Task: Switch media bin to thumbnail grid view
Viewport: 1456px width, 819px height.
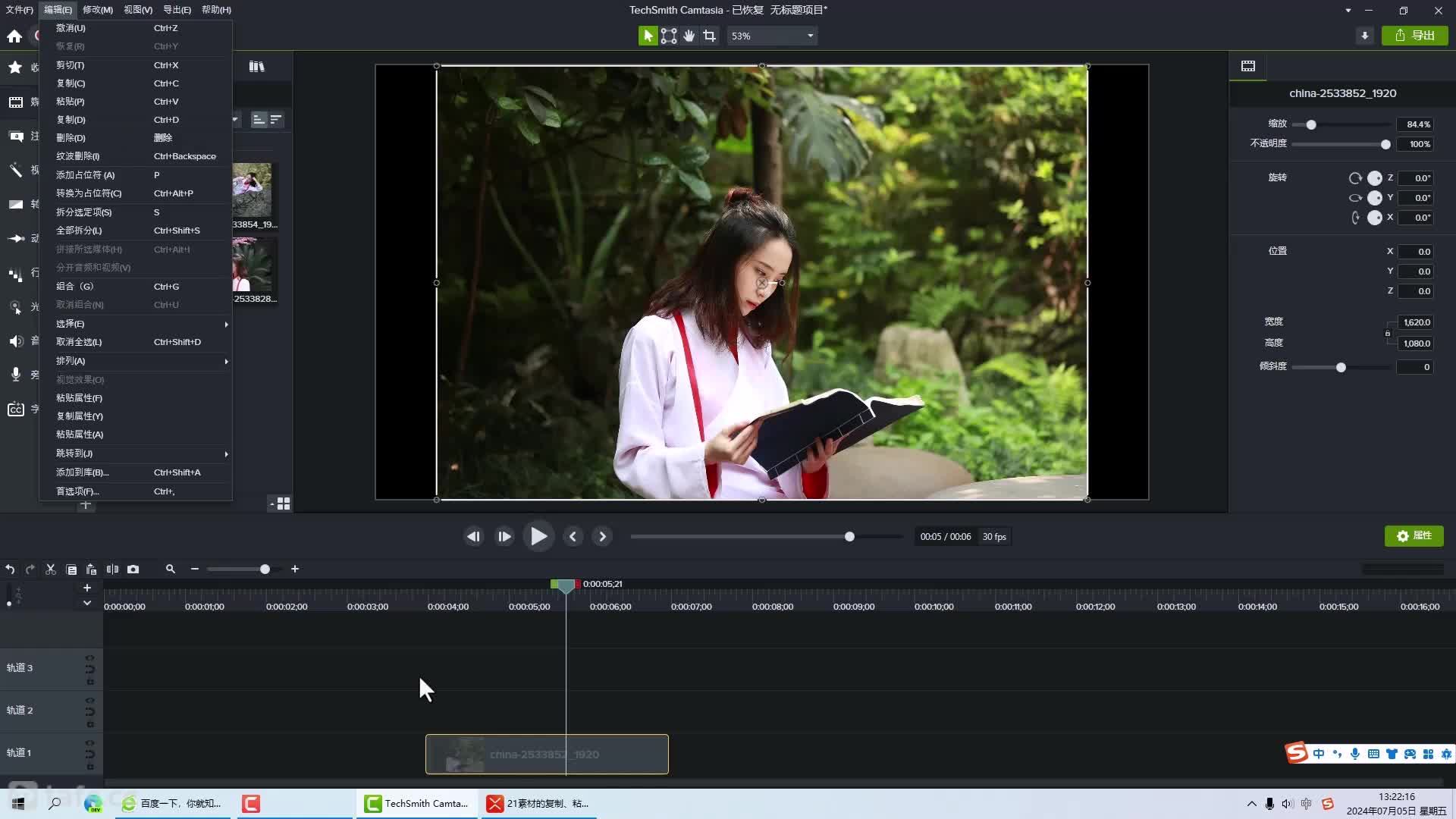Action: pos(284,504)
